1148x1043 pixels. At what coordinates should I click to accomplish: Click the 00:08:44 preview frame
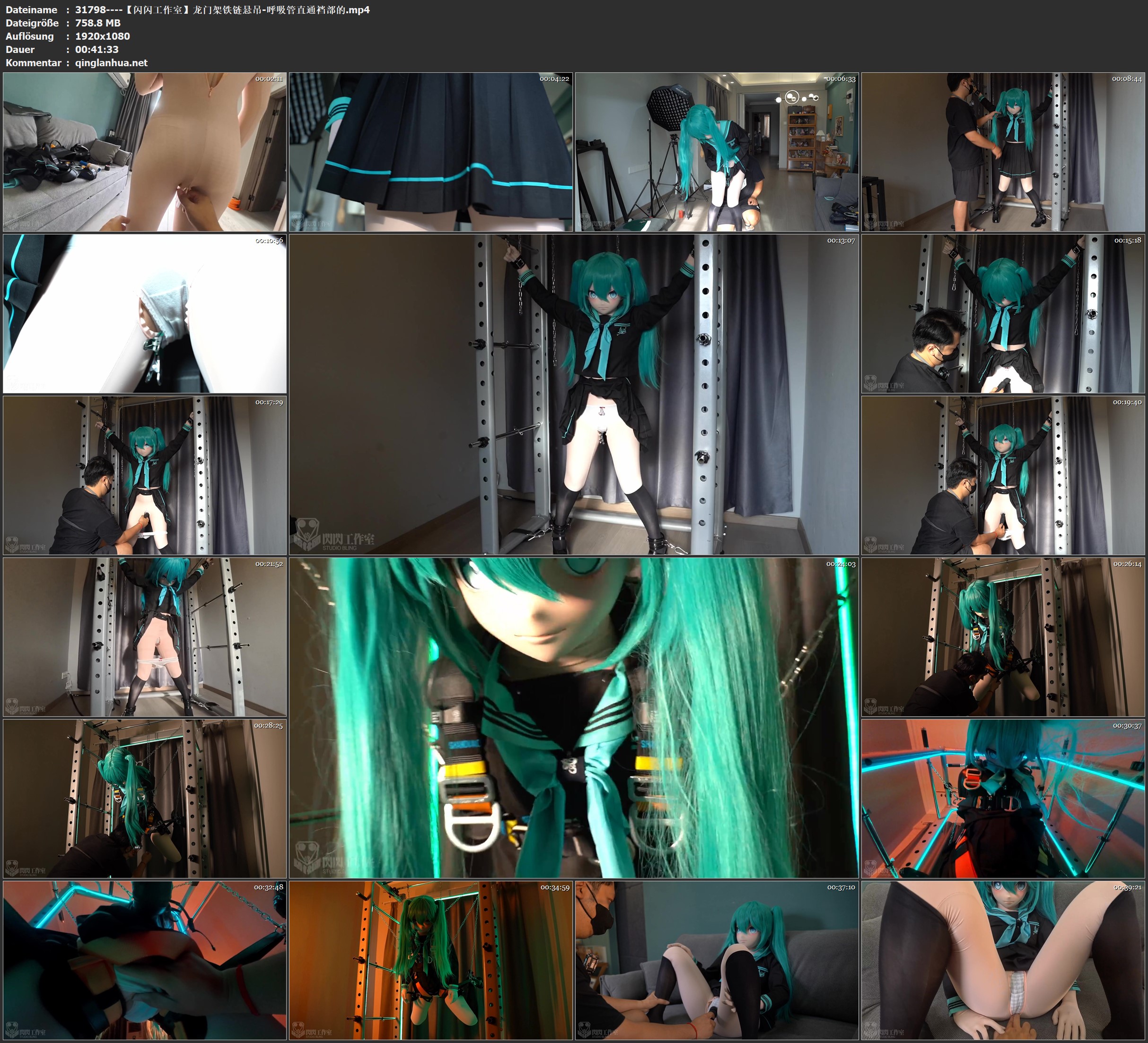click(1003, 152)
